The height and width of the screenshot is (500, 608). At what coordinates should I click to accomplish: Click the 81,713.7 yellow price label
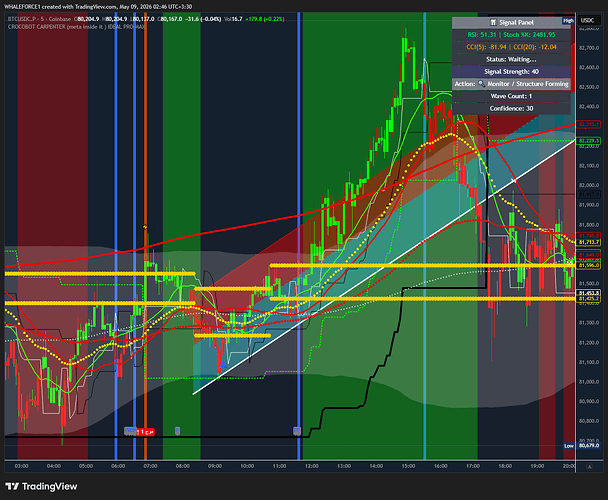point(589,242)
